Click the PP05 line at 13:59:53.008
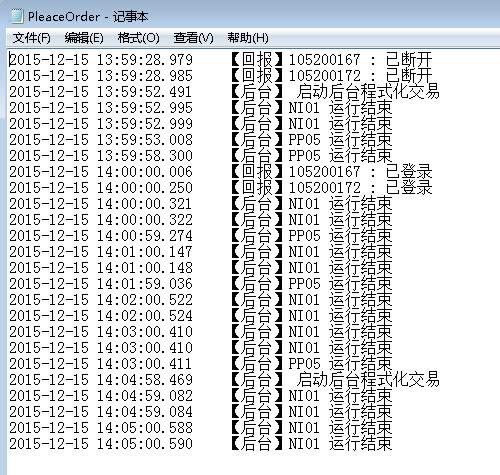 (201, 140)
